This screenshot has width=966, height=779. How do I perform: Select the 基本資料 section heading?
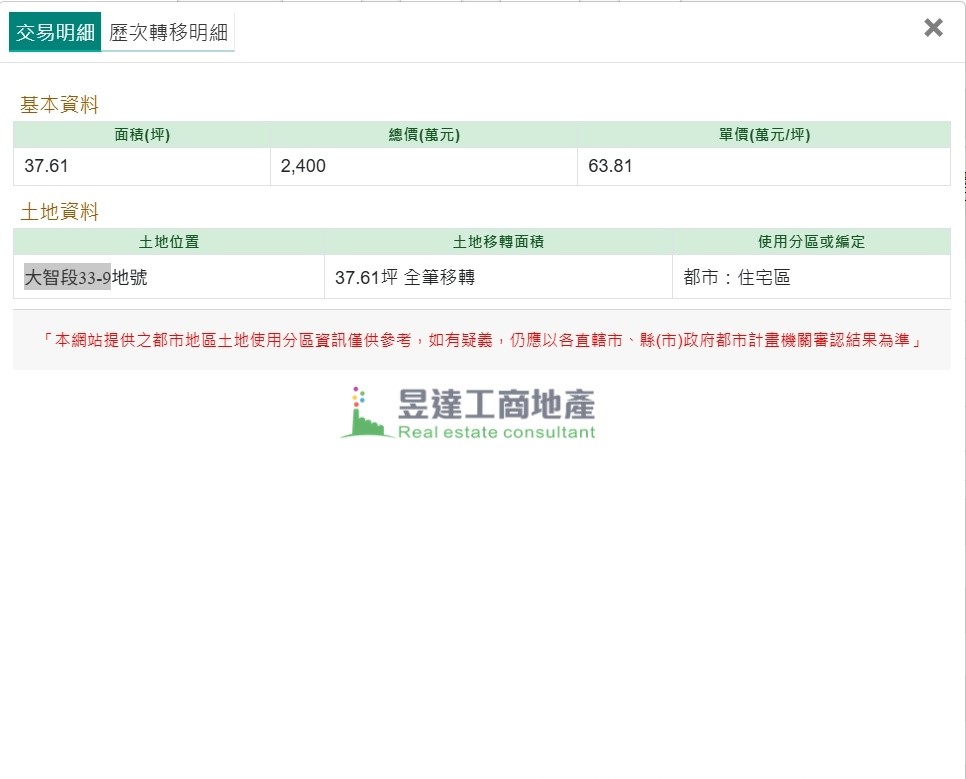(59, 105)
